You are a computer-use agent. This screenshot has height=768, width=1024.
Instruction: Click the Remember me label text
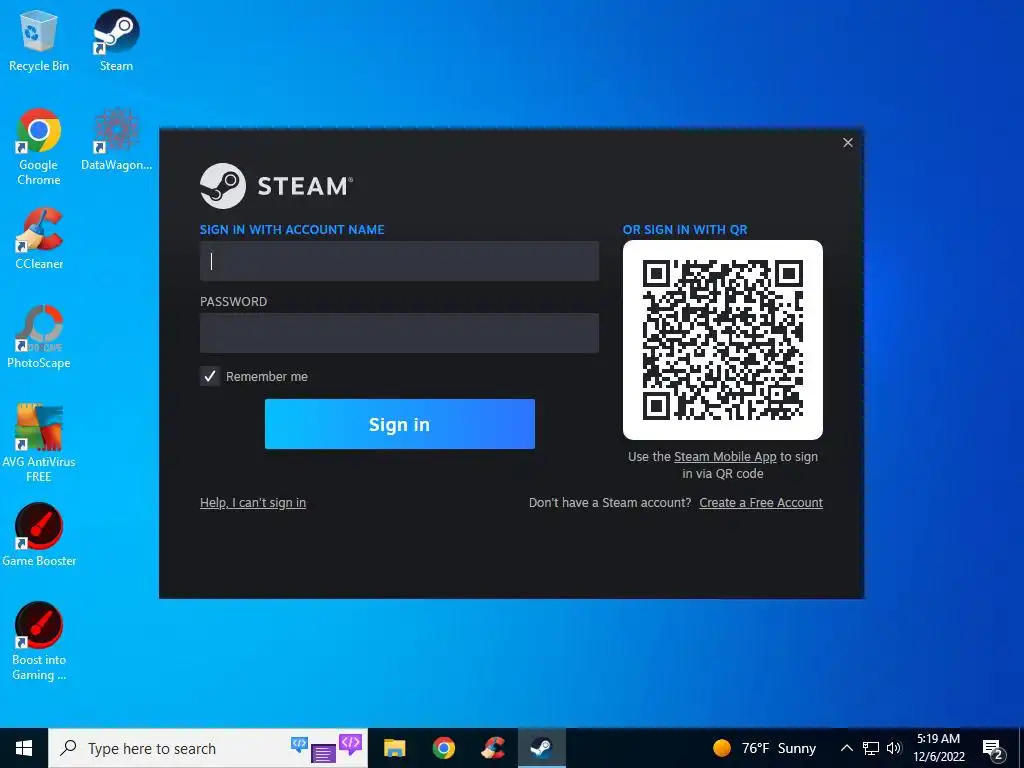[266, 377]
